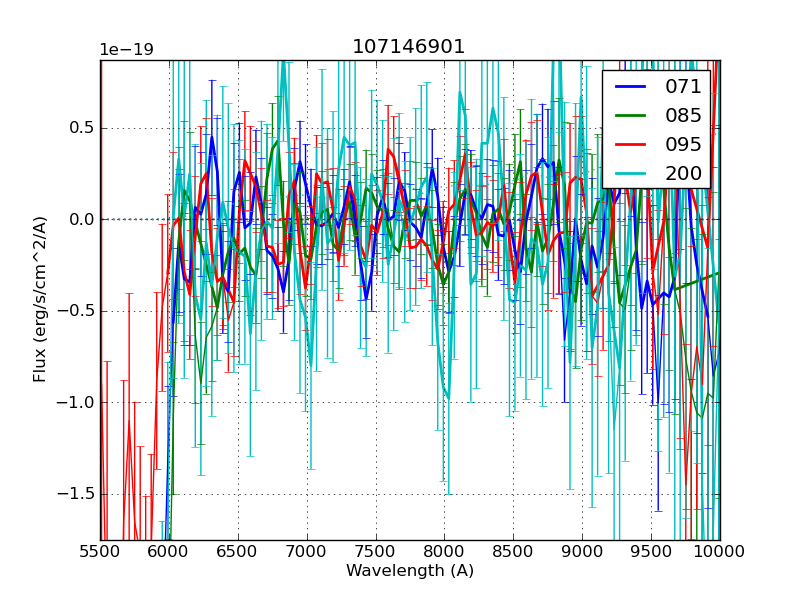Click the 10000 x-axis tick label
Screen dimensions: 800x600
pos(720,551)
